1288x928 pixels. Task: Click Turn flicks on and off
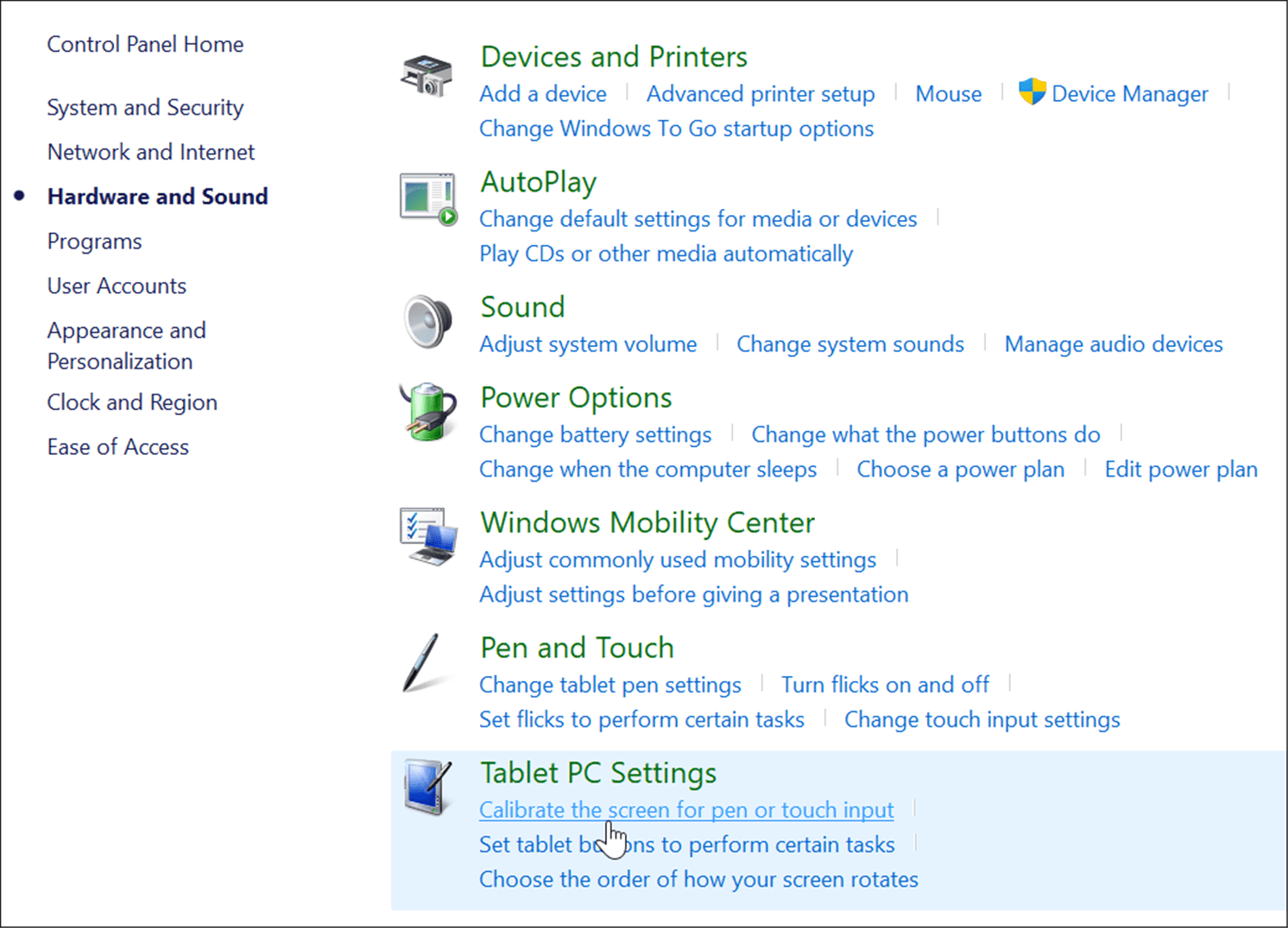tap(886, 684)
